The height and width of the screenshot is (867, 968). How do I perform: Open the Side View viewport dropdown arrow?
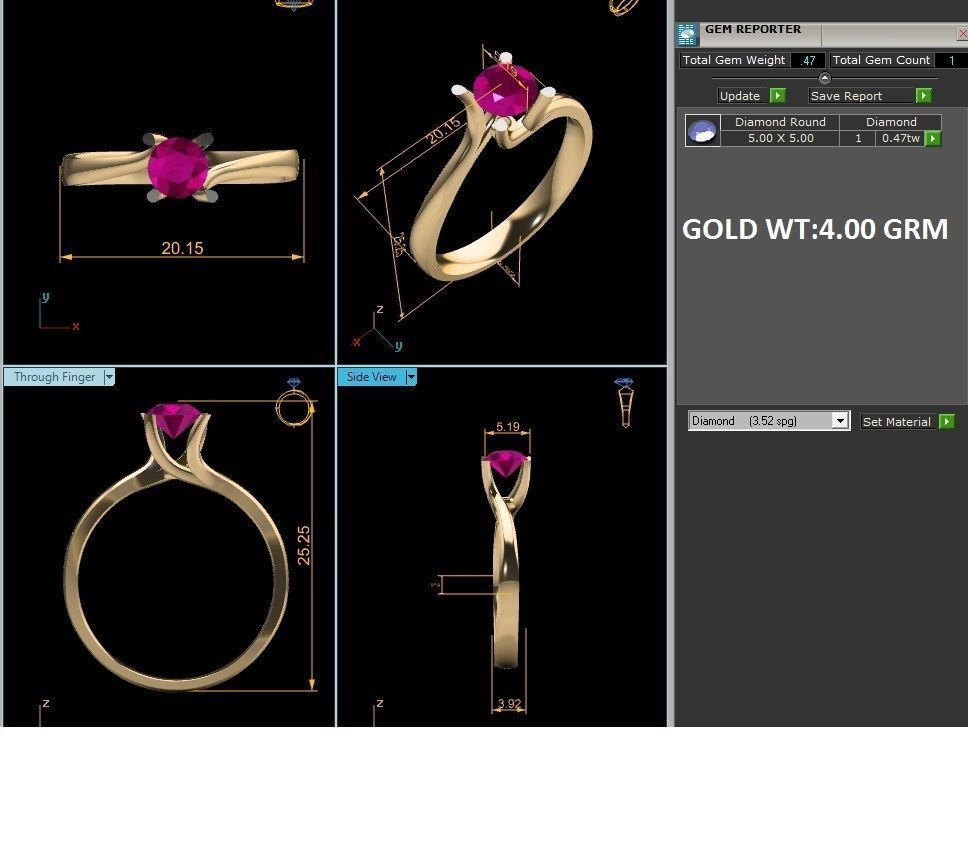(411, 377)
